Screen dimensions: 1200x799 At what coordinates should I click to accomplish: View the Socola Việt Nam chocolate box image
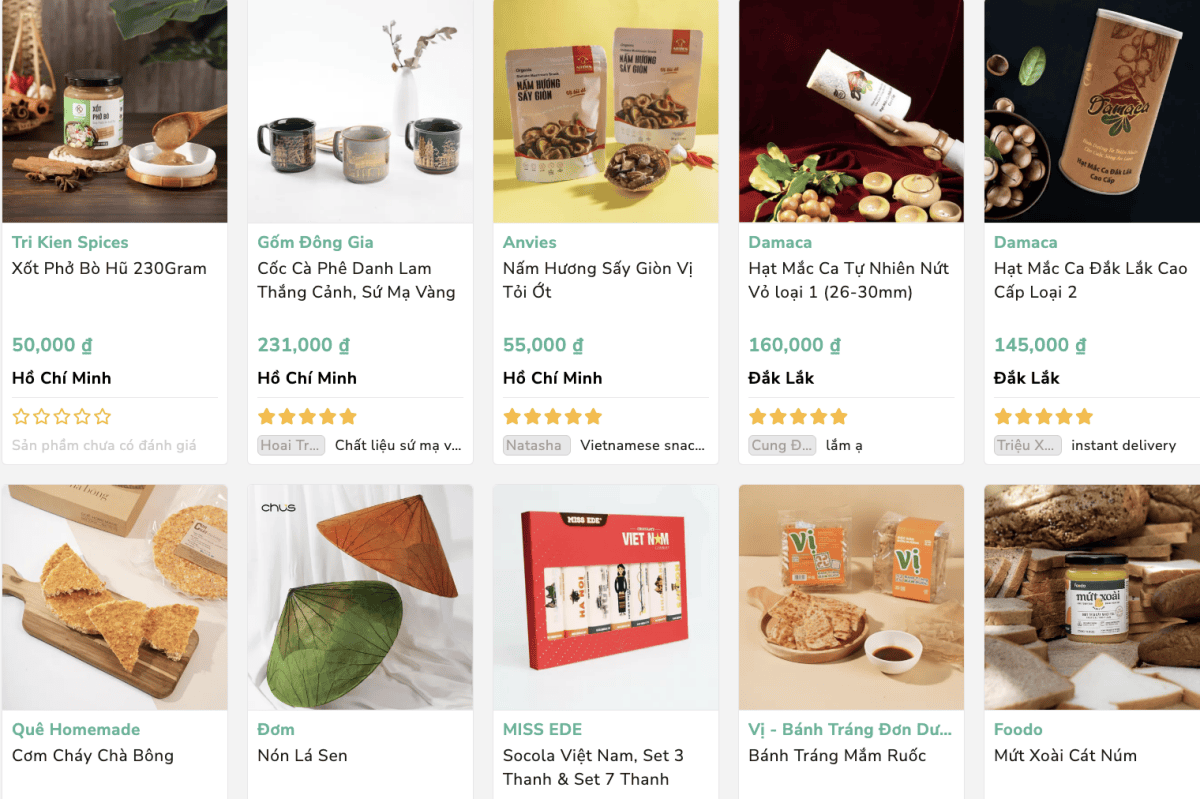(606, 597)
